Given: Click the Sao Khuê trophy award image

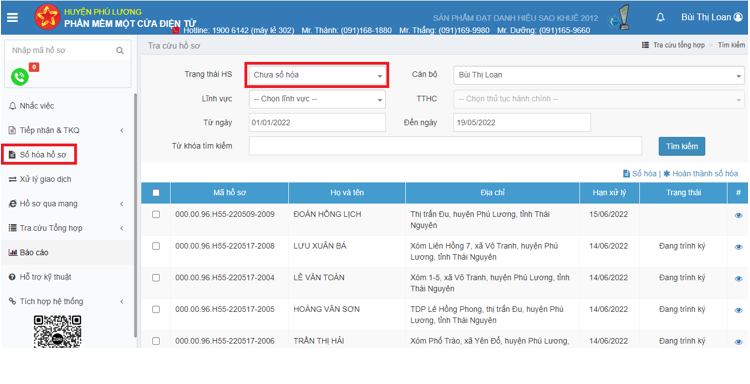Looking at the screenshot, I should 619,18.
